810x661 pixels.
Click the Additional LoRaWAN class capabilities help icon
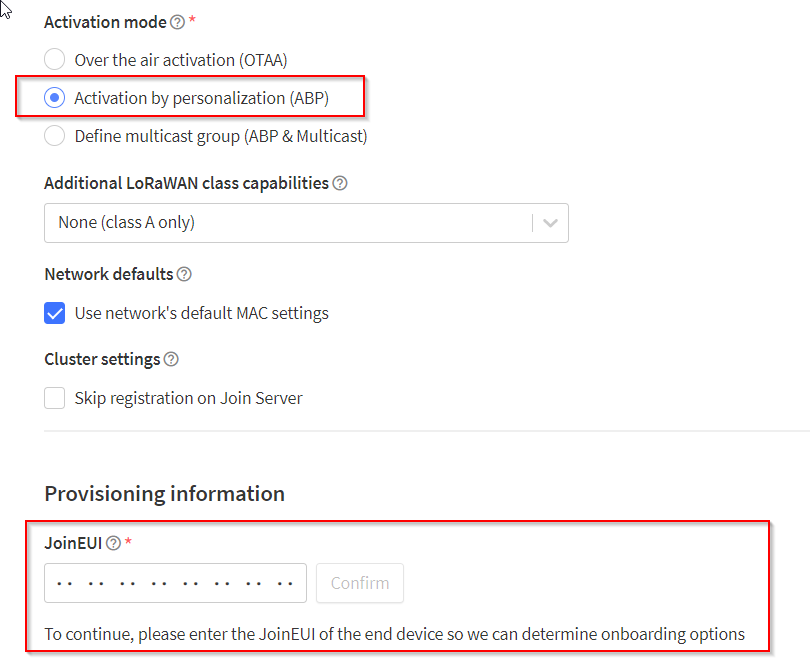click(x=340, y=183)
